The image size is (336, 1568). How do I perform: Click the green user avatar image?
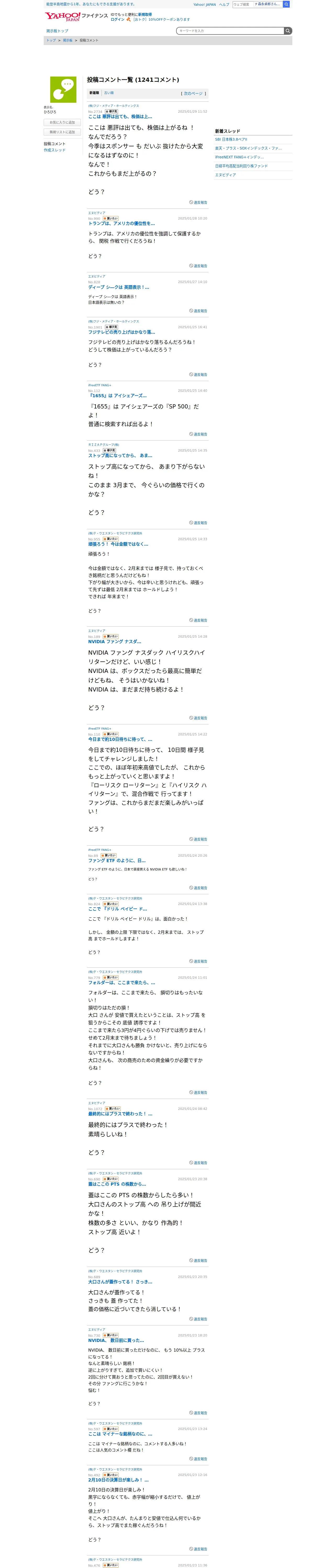tap(63, 89)
